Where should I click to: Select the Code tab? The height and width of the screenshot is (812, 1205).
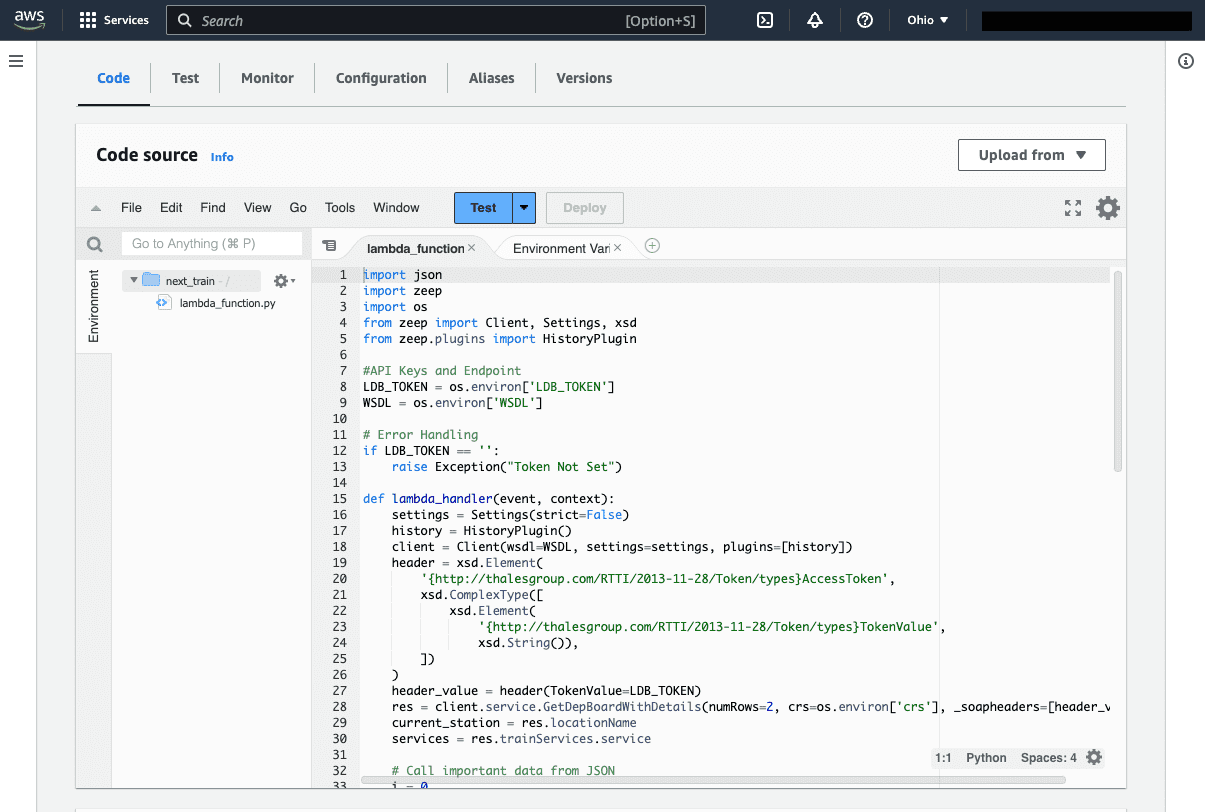coord(113,78)
